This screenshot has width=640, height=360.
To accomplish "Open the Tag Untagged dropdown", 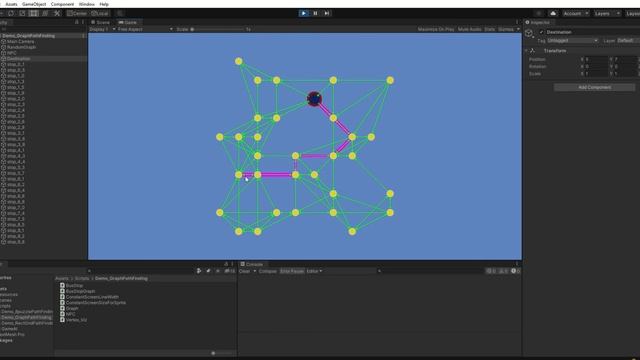I will point(572,40).
